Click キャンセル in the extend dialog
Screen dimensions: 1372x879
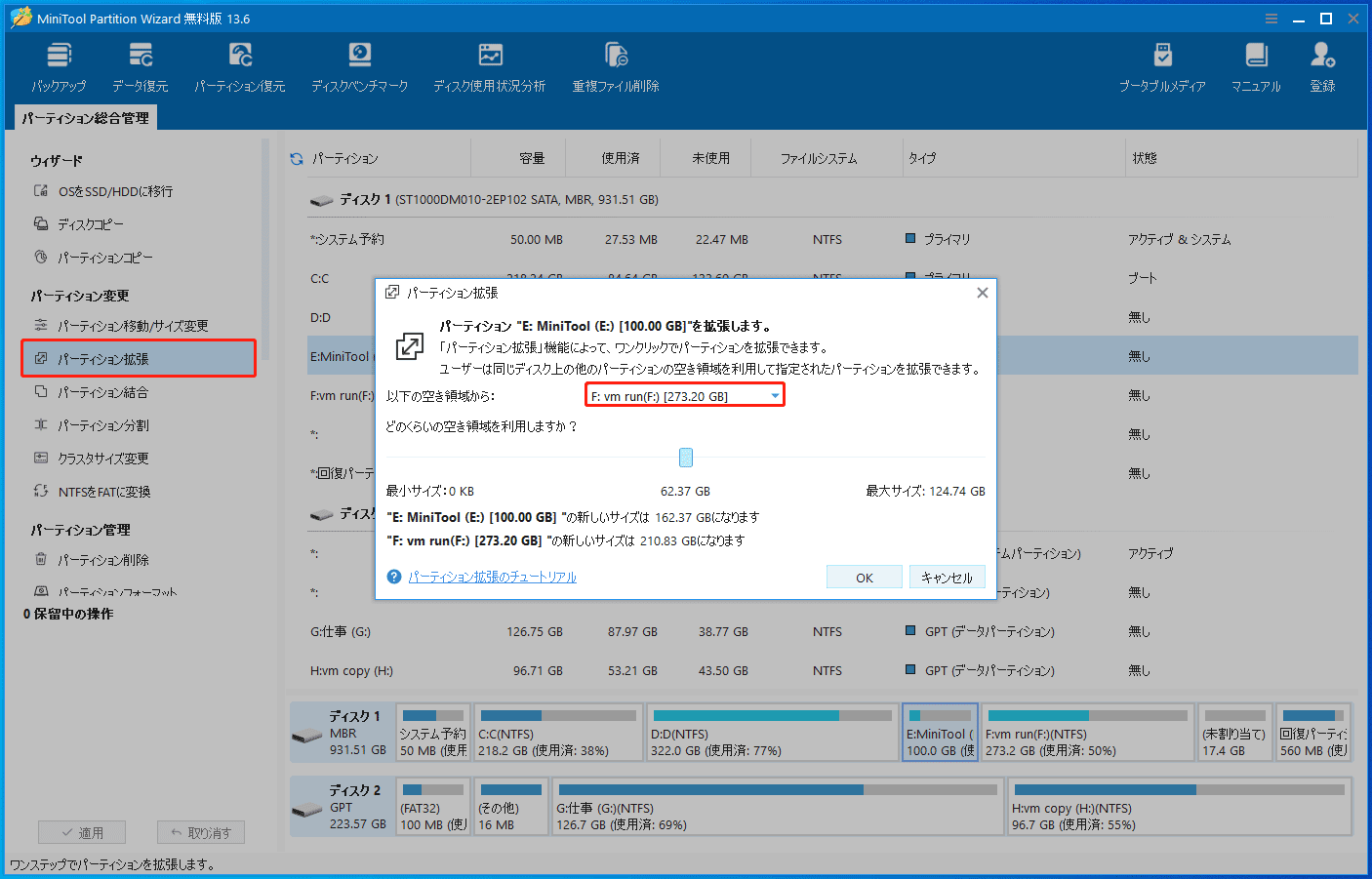point(947,578)
